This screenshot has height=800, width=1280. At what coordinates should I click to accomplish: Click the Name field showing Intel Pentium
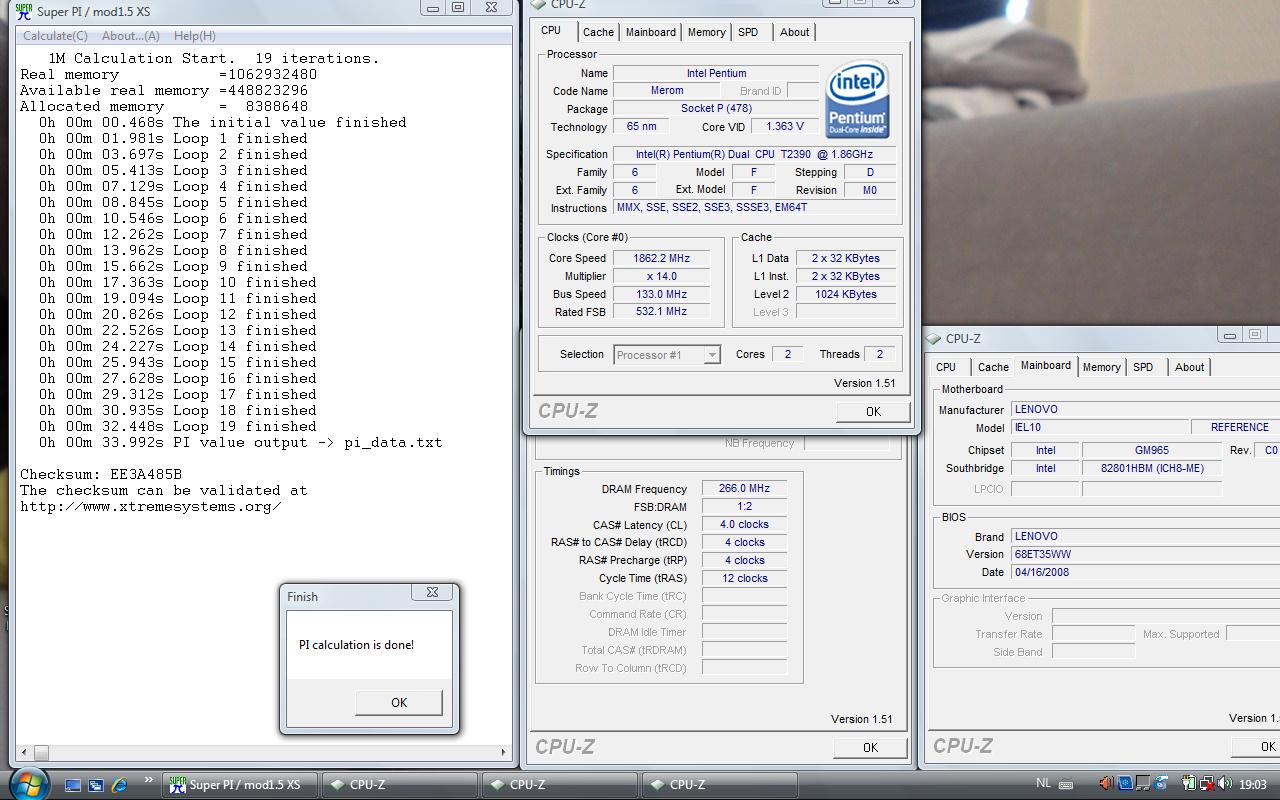coord(716,73)
